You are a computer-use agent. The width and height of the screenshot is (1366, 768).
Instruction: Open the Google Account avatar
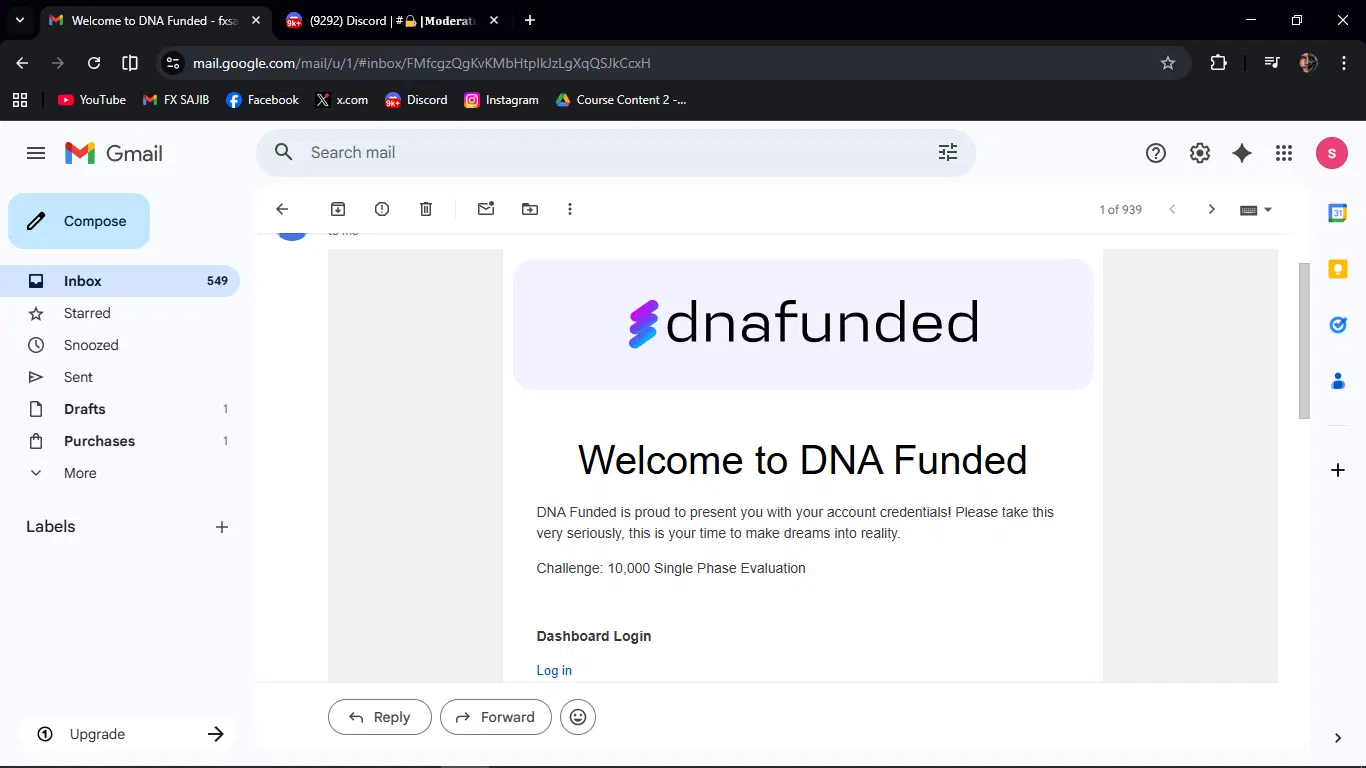coord(1332,153)
